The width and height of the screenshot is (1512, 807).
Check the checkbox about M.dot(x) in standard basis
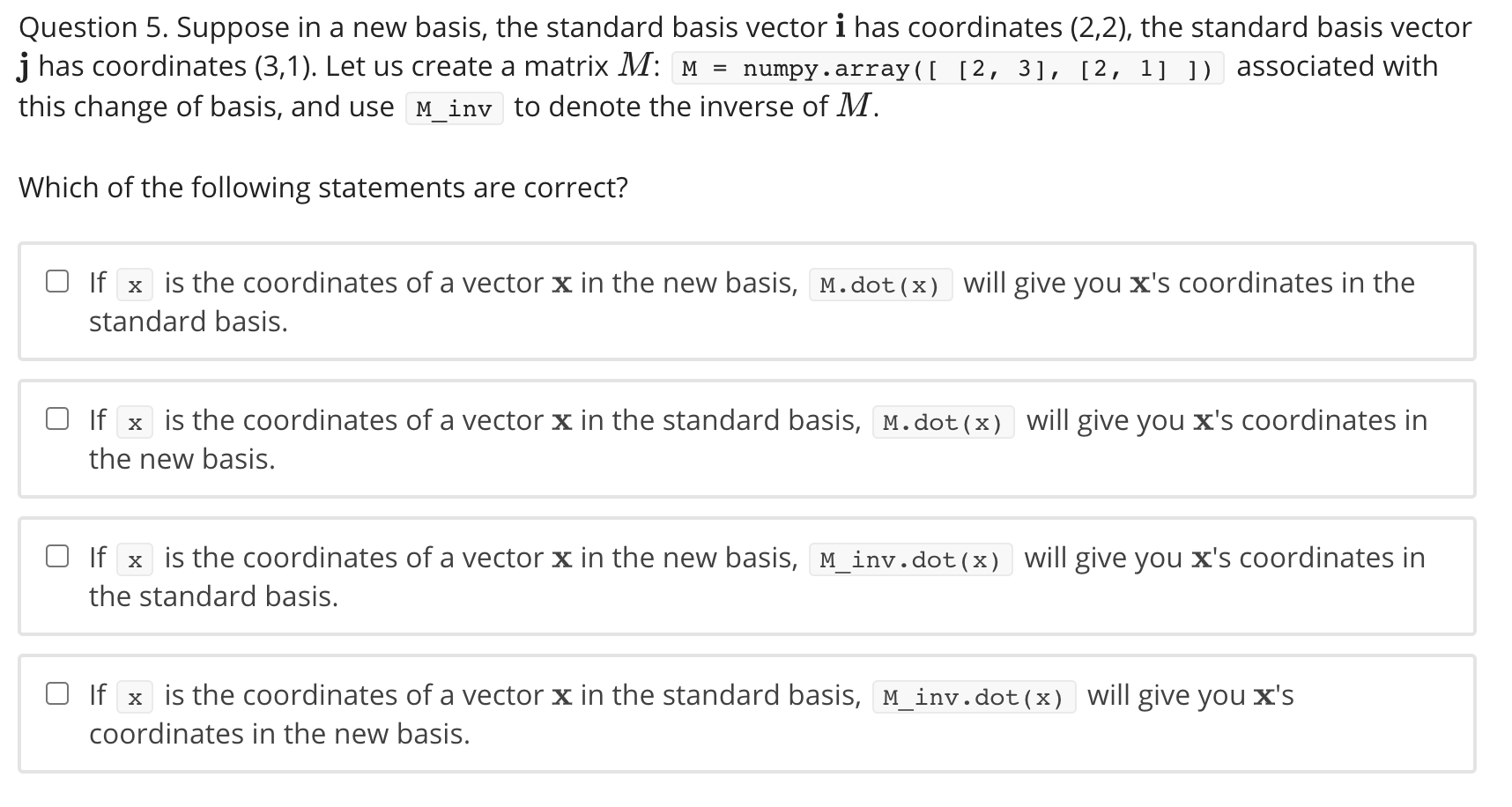tap(57, 418)
